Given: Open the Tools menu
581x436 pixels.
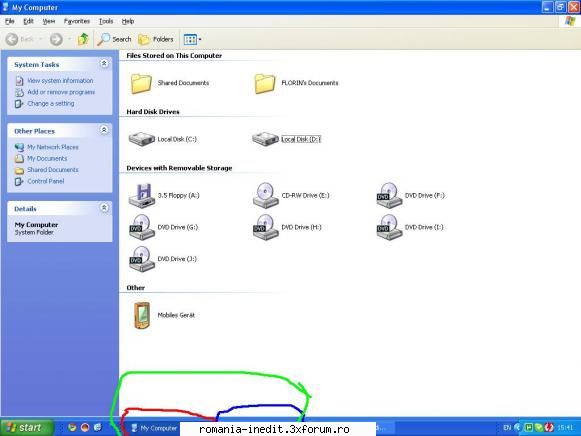Looking at the screenshot, I should pyautogui.click(x=106, y=21).
